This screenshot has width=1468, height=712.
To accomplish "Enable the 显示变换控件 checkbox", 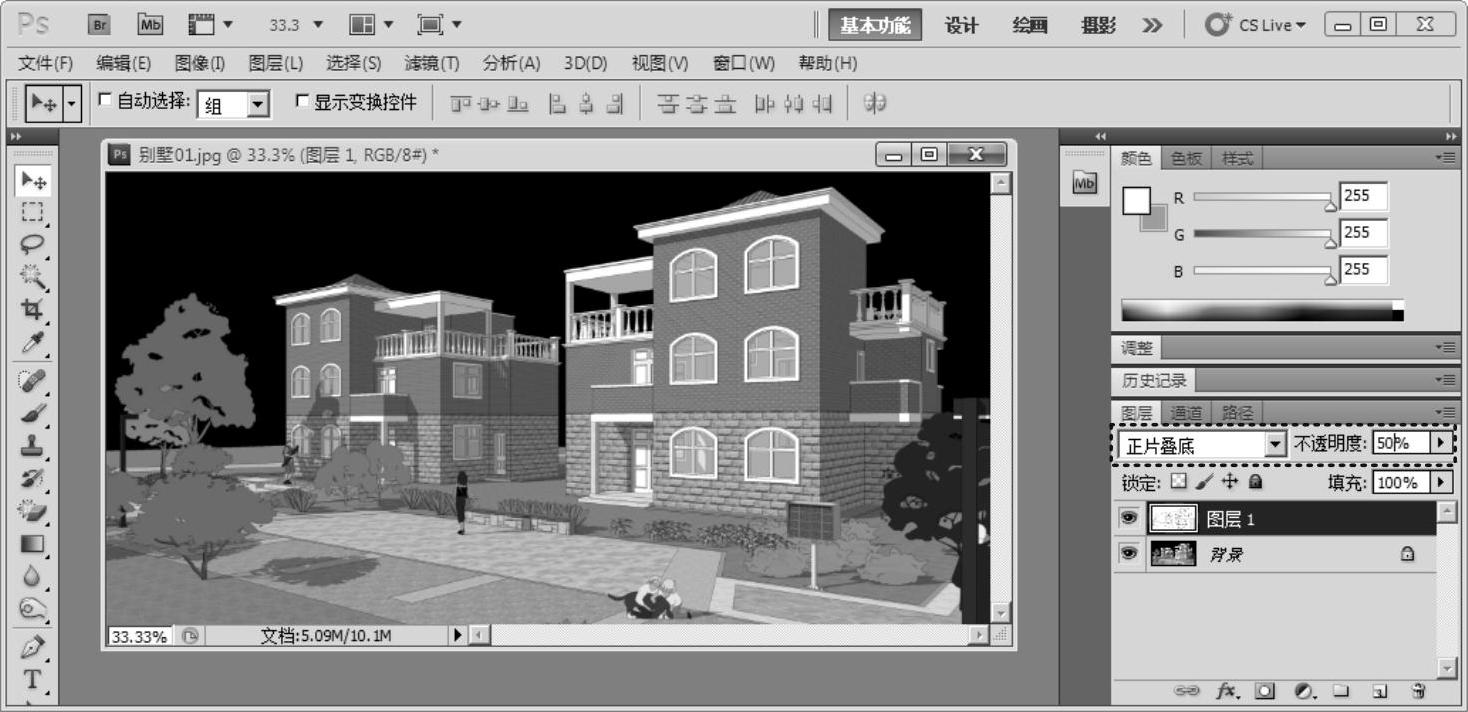I will click(x=303, y=100).
